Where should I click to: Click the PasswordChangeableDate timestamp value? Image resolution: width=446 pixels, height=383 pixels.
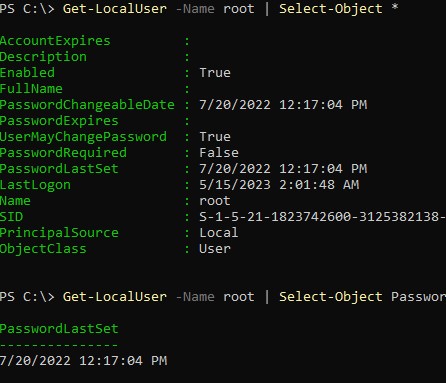(x=283, y=105)
